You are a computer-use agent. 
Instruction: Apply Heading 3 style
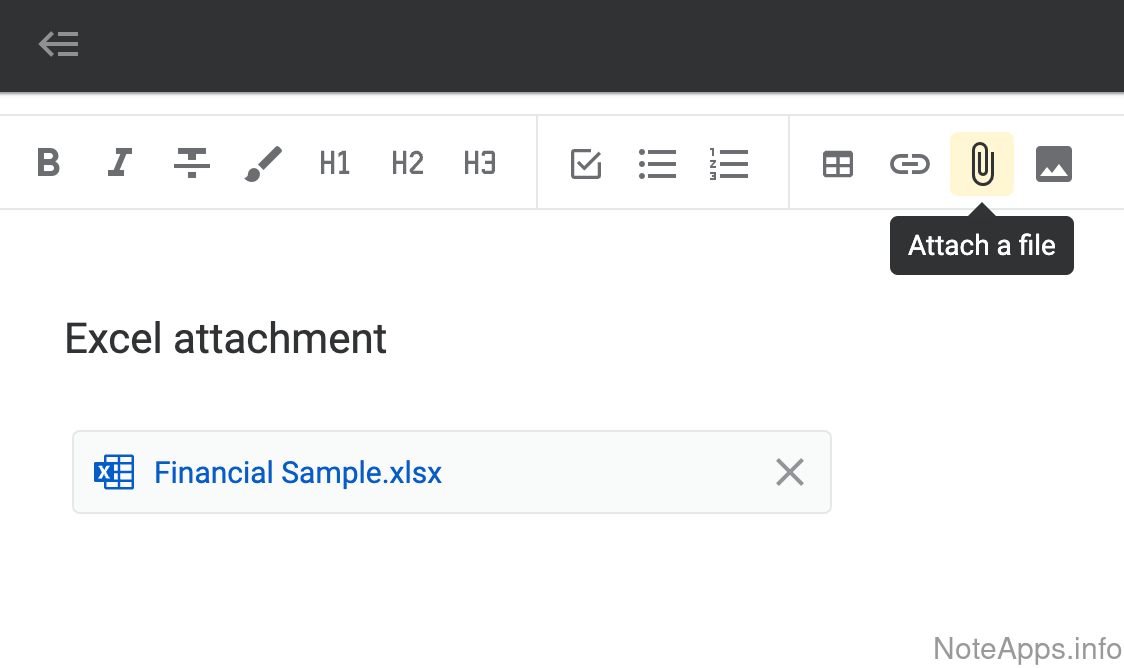coord(479,163)
